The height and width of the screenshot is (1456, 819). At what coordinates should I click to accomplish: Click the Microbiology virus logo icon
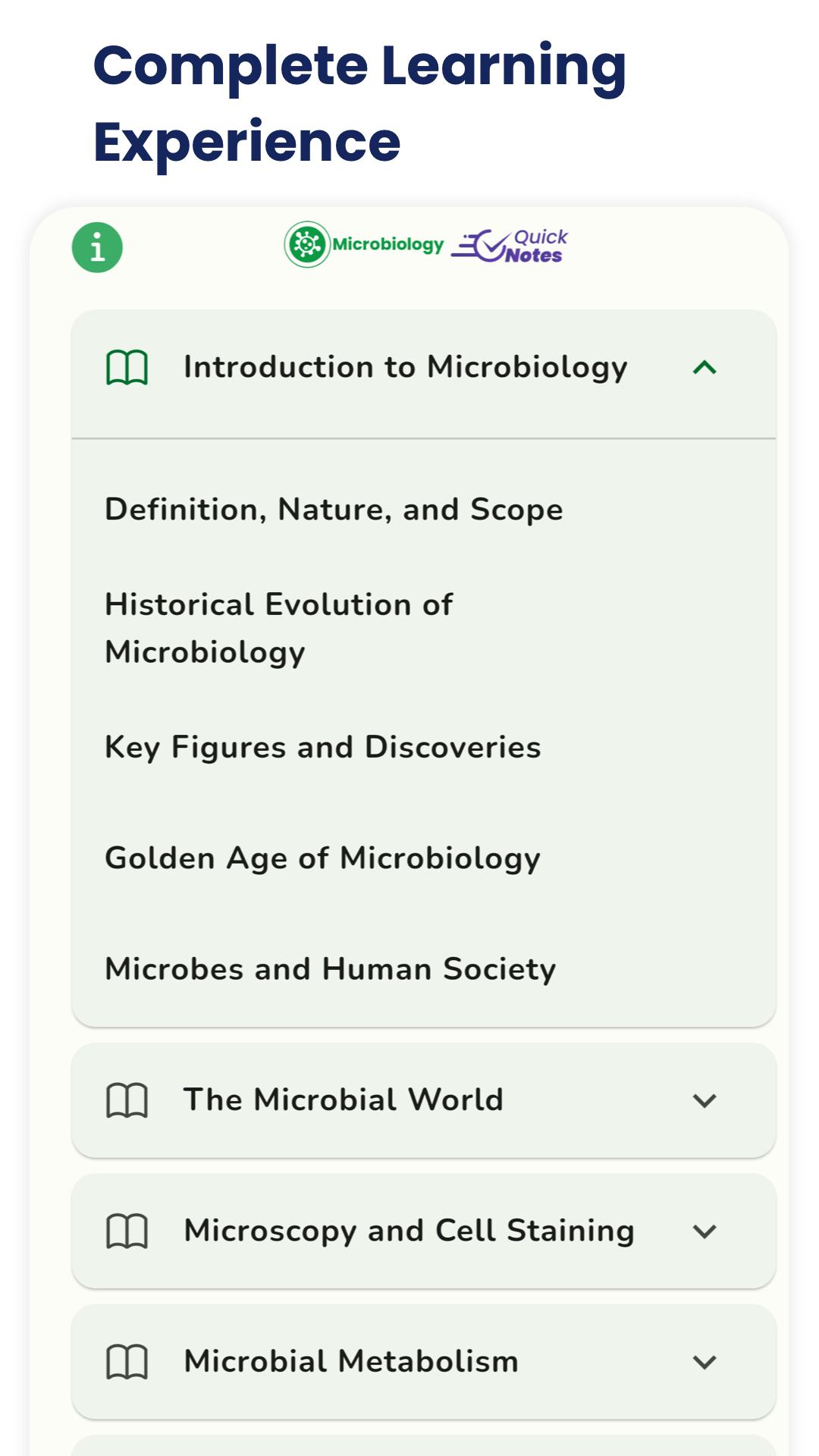coord(307,244)
